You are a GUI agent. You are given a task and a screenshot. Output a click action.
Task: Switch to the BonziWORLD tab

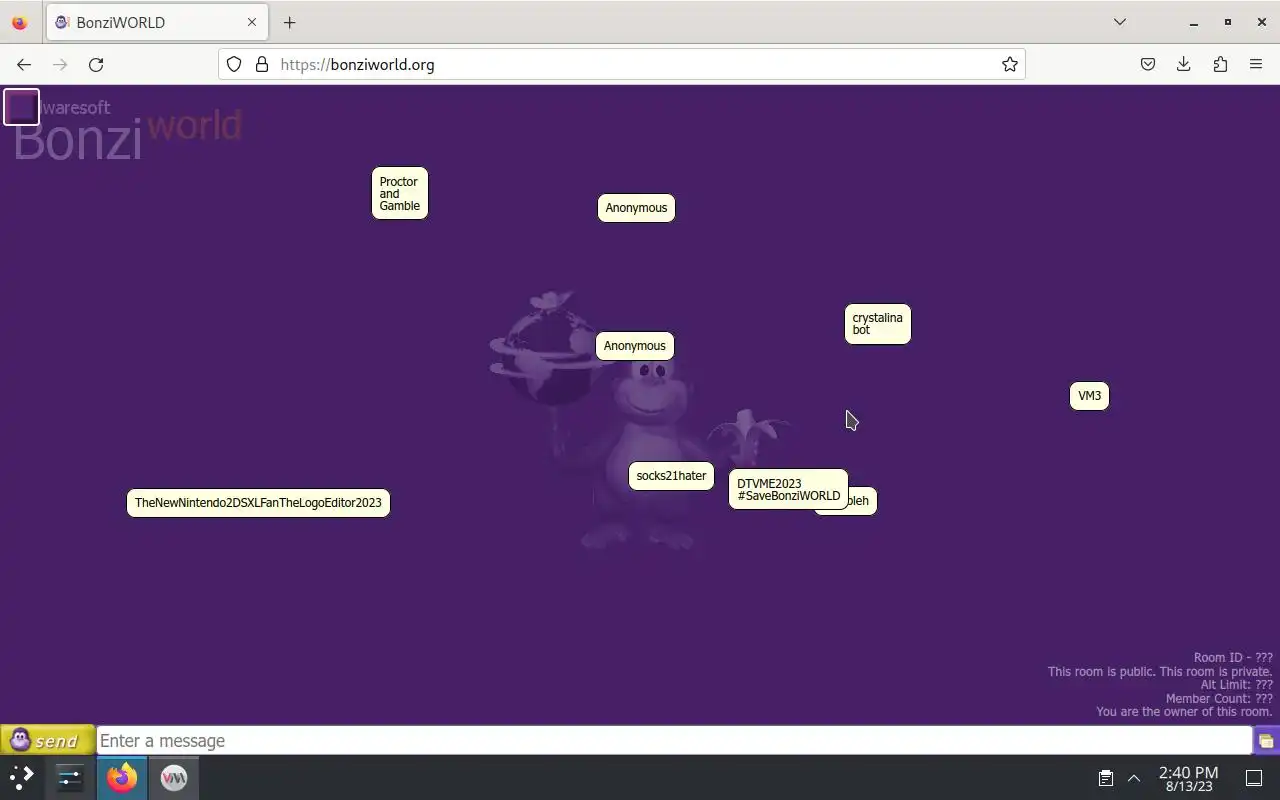pos(157,22)
